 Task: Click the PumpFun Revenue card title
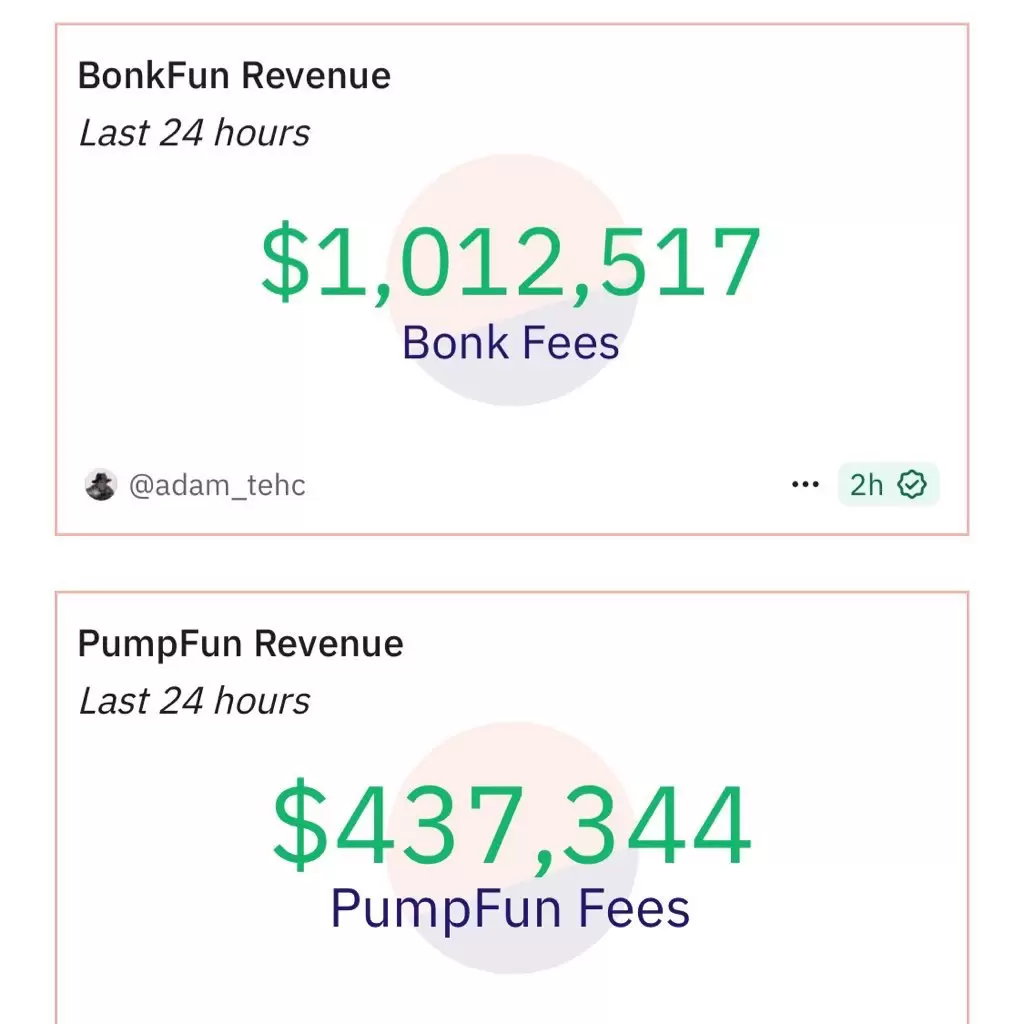coord(240,644)
